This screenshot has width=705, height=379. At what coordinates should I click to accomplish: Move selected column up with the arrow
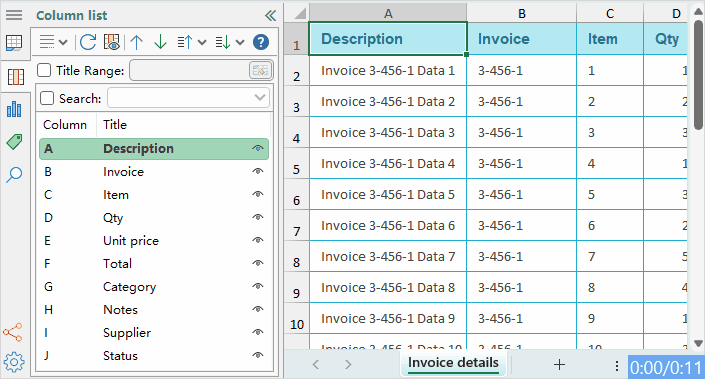click(x=137, y=42)
